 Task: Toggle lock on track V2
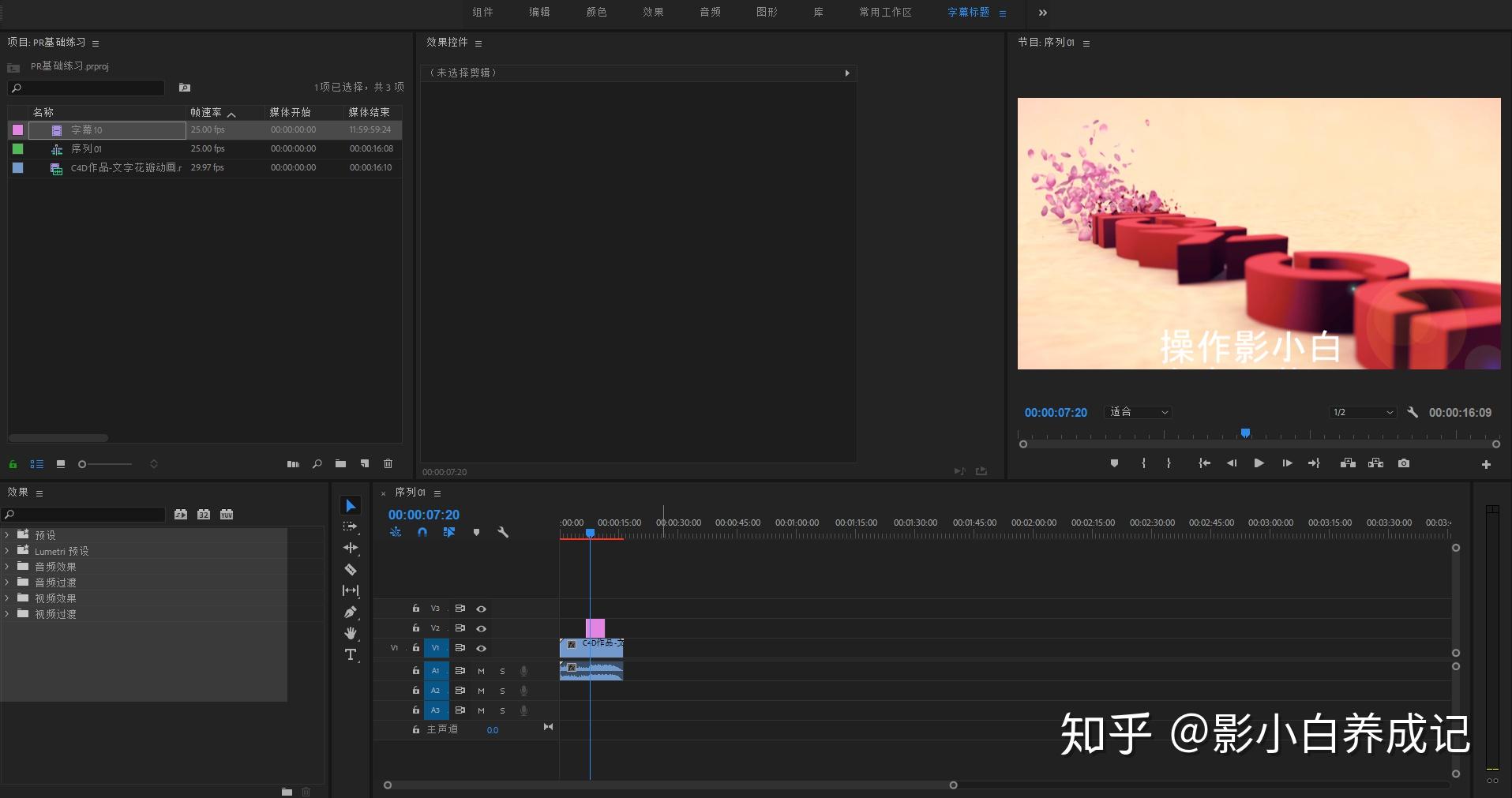click(x=415, y=628)
